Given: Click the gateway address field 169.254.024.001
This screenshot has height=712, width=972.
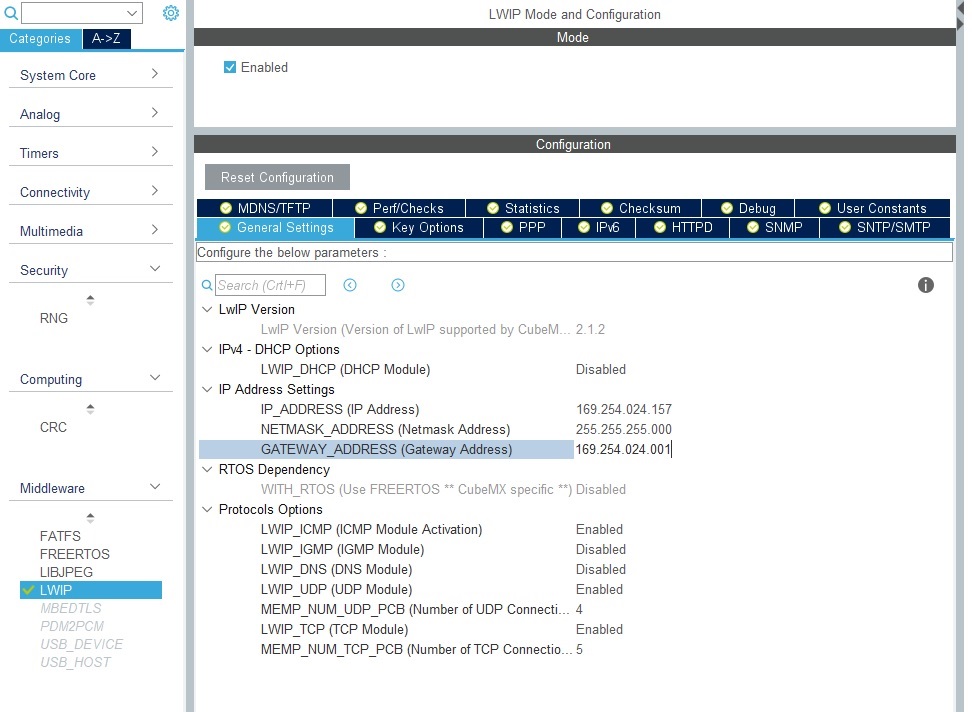Looking at the screenshot, I should coord(624,449).
